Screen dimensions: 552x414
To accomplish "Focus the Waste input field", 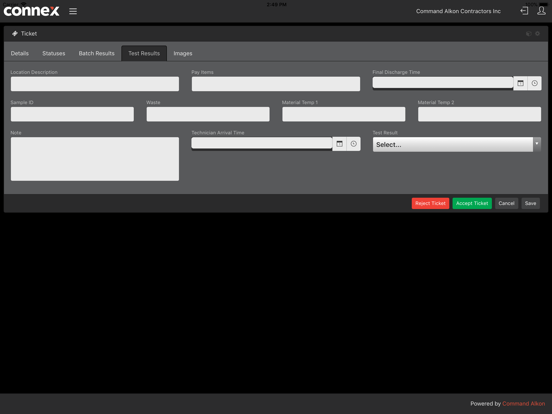I will coord(208,114).
